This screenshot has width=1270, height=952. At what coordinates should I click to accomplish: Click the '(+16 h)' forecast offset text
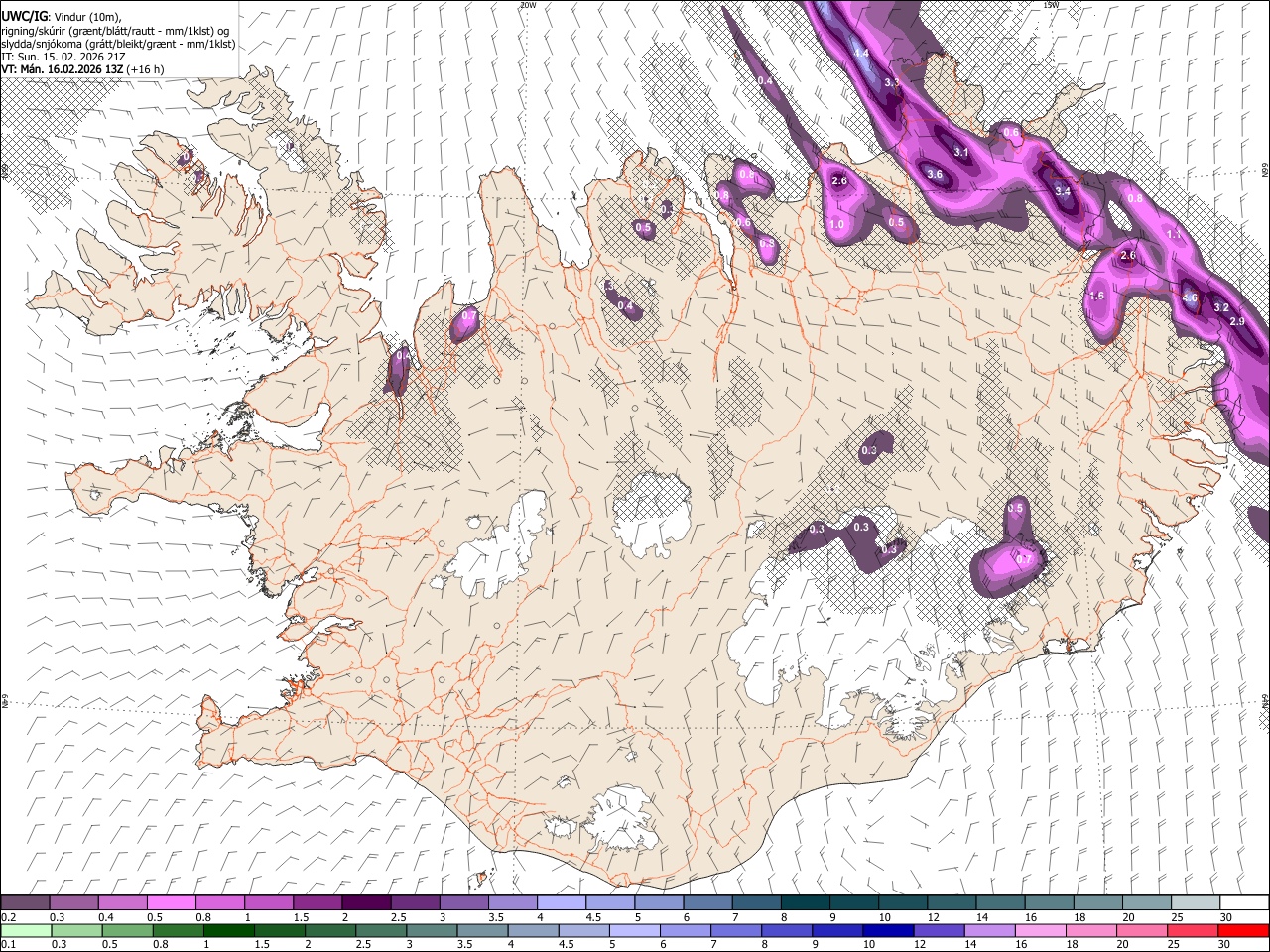(x=145, y=69)
